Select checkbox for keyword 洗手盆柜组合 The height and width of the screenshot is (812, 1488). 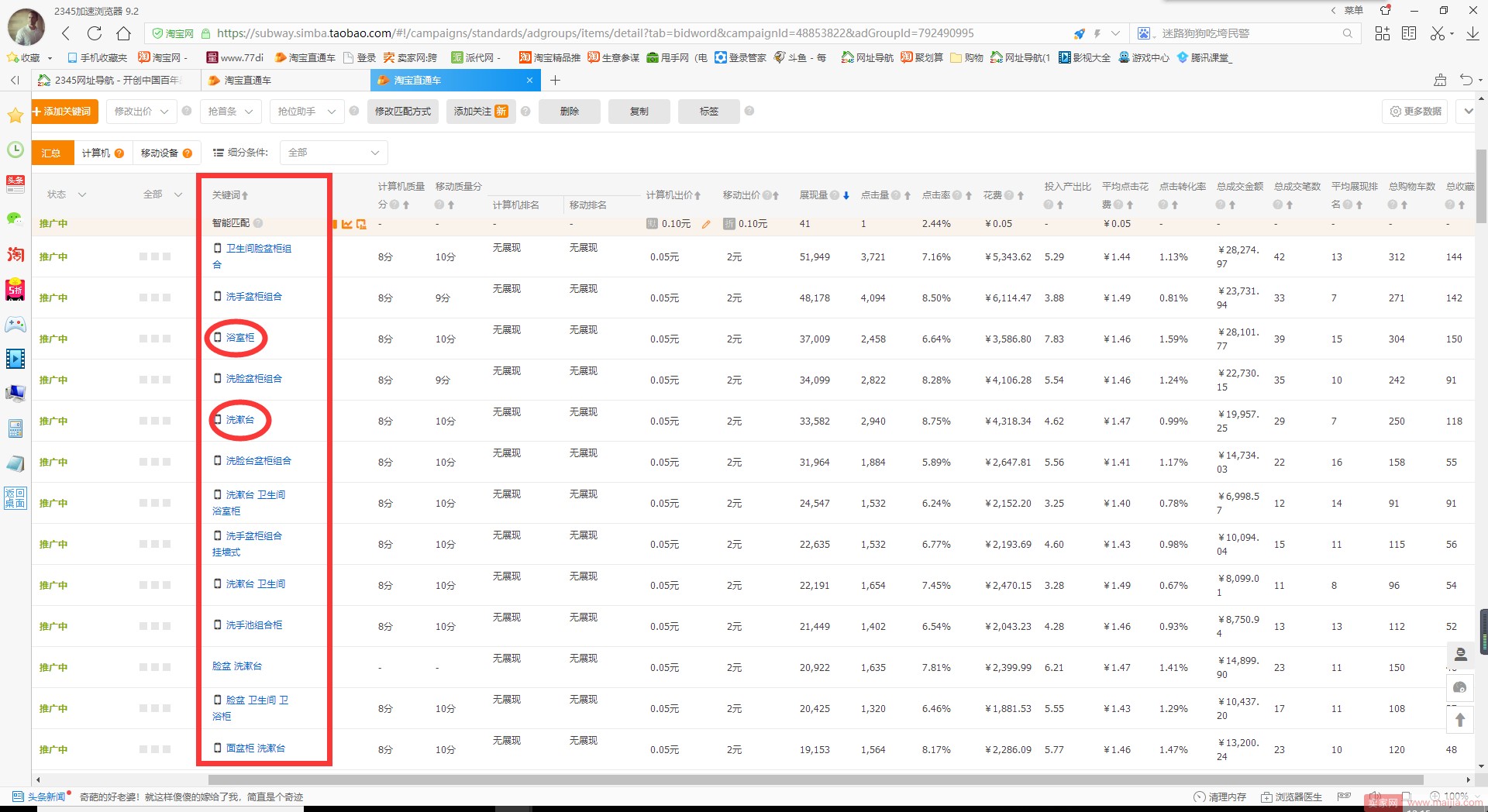(x=218, y=297)
